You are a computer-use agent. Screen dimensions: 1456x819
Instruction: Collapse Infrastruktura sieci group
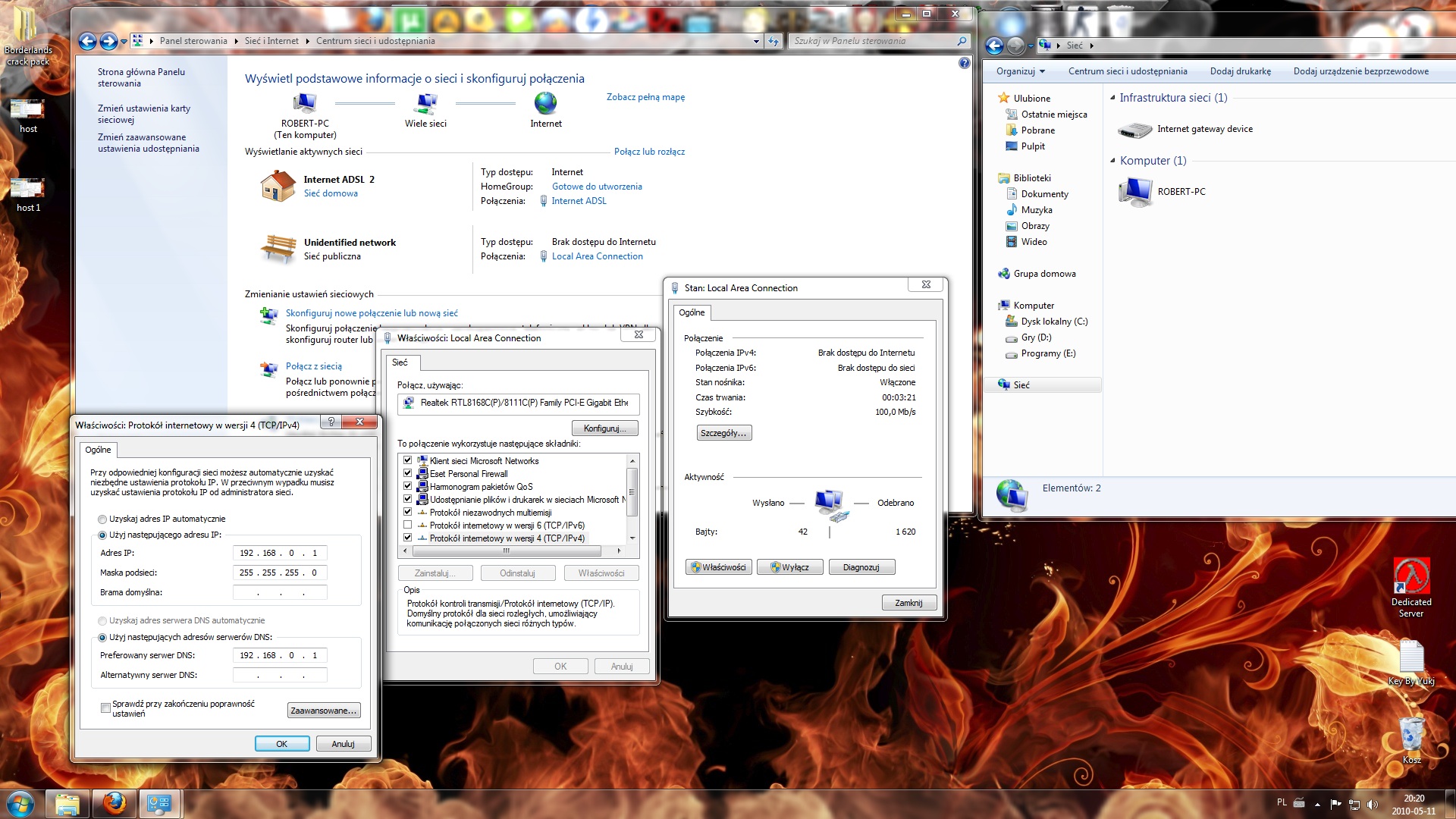tap(1113, 98)
